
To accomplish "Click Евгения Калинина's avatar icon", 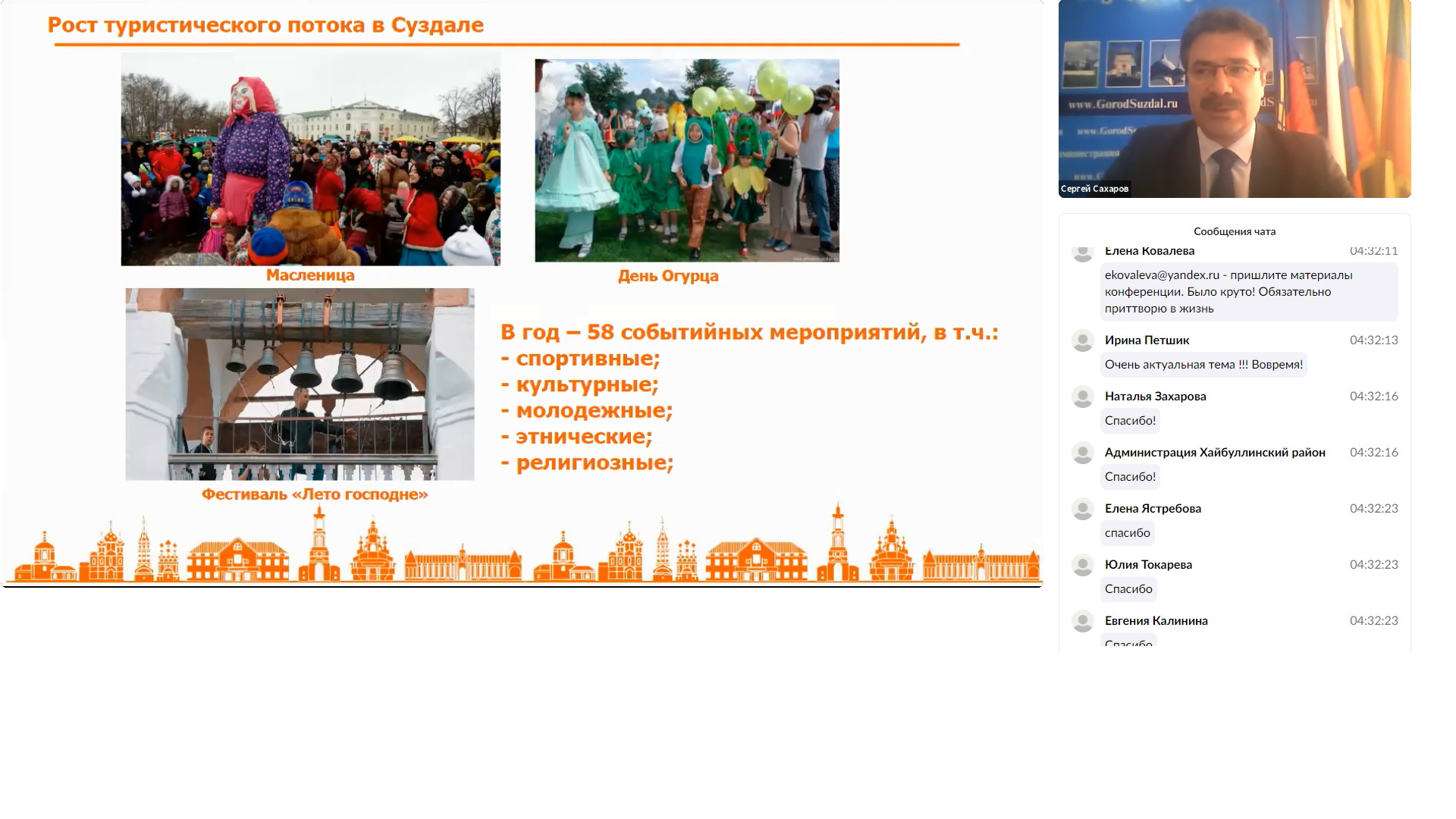I will tap(1083, 622).
